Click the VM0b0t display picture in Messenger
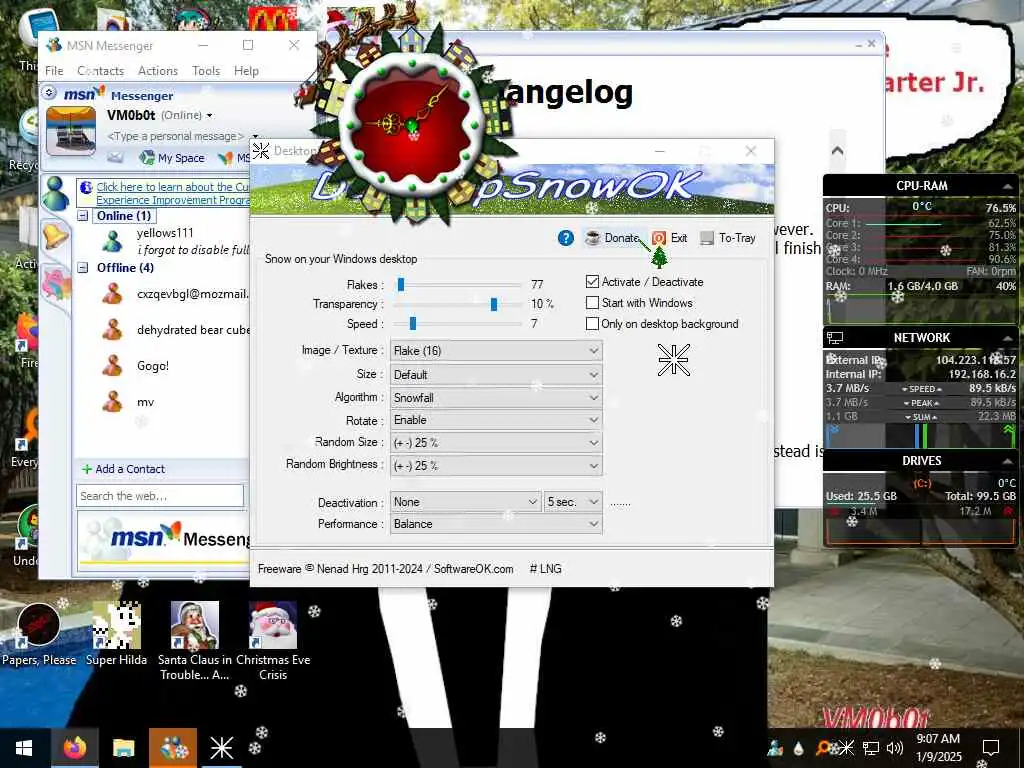1024x768 pixels. pos(71,131)
